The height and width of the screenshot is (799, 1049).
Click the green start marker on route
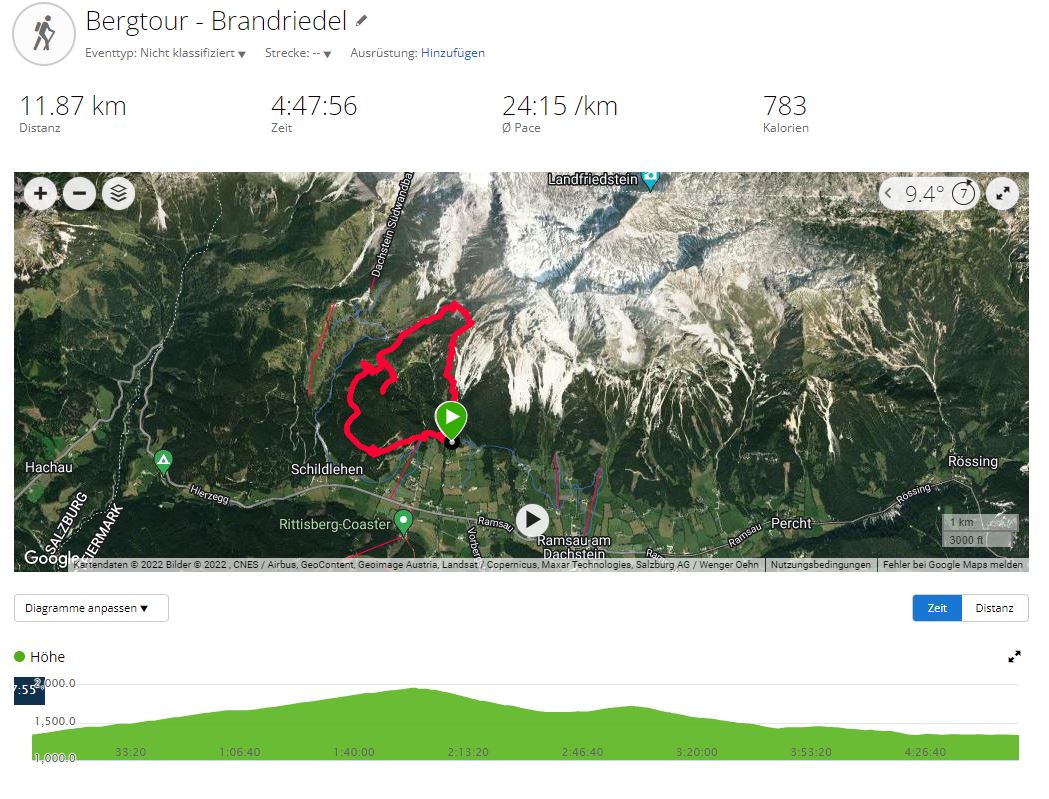(x=452, y=418)
